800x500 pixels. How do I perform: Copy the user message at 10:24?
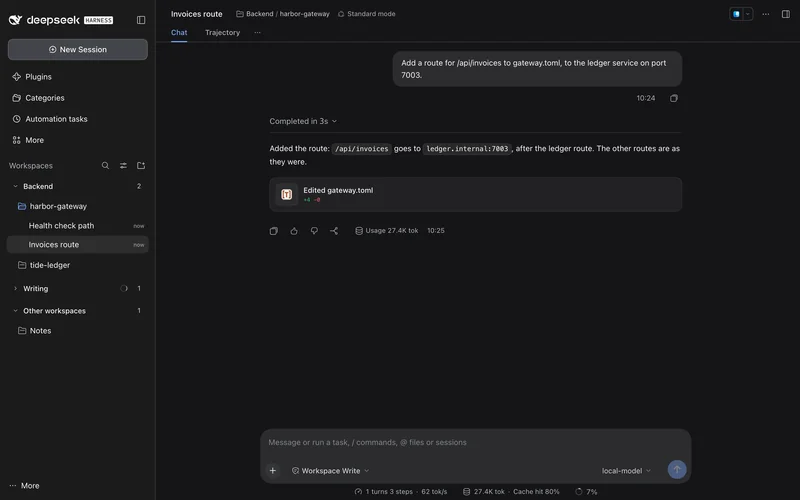pyautogui.click(x=674, y=98)
